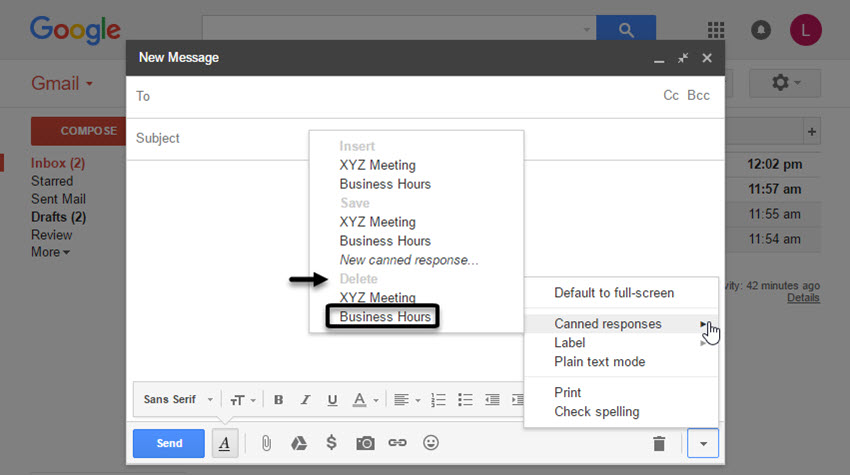Open text color picker
Image resolution: width=850 pixels, height=475 pixels.
pyautogui.click(x=365, y=400)
